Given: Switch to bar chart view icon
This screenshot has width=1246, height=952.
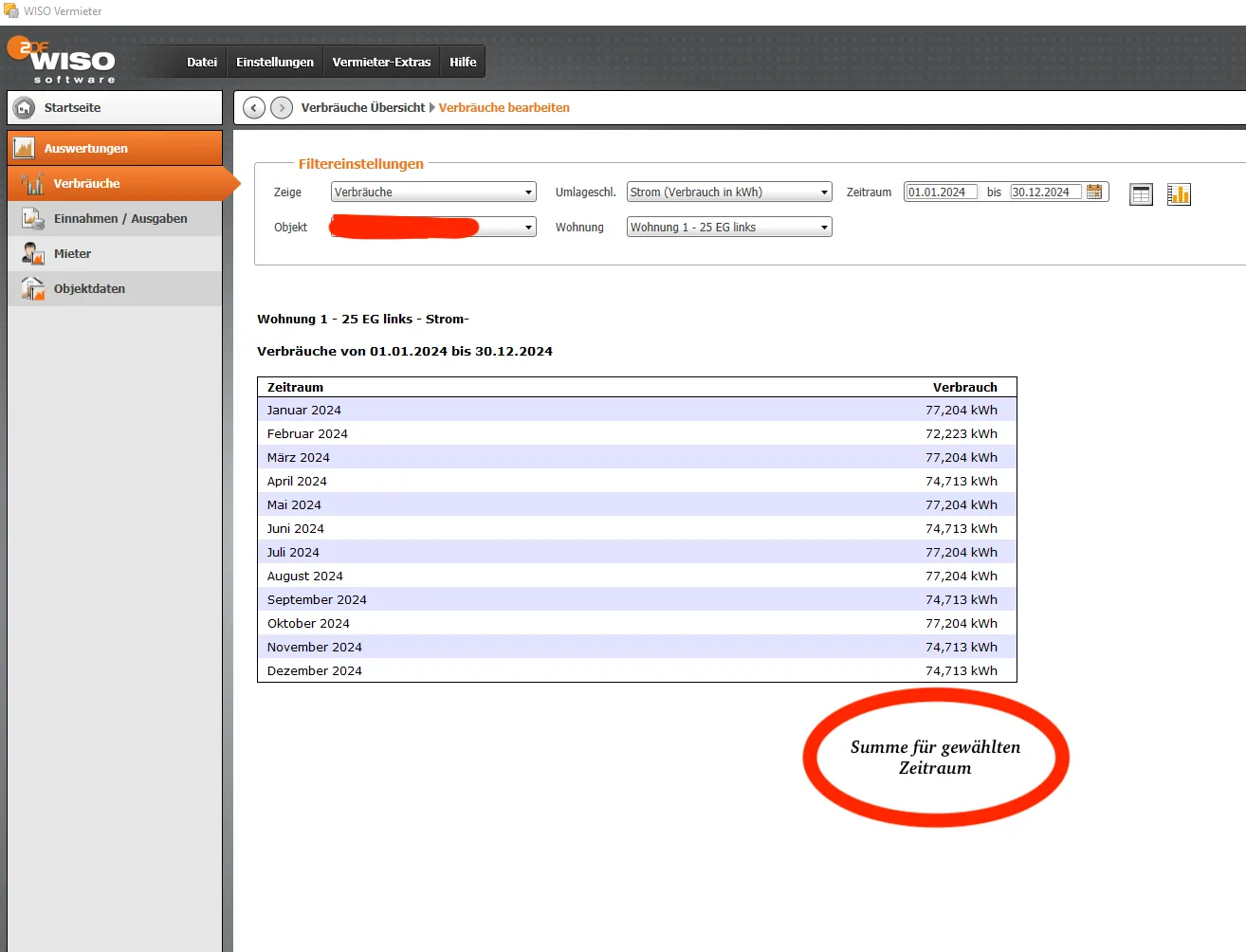Looking at the screenshot, I should pyautogui.click(x=1179, y=194).
